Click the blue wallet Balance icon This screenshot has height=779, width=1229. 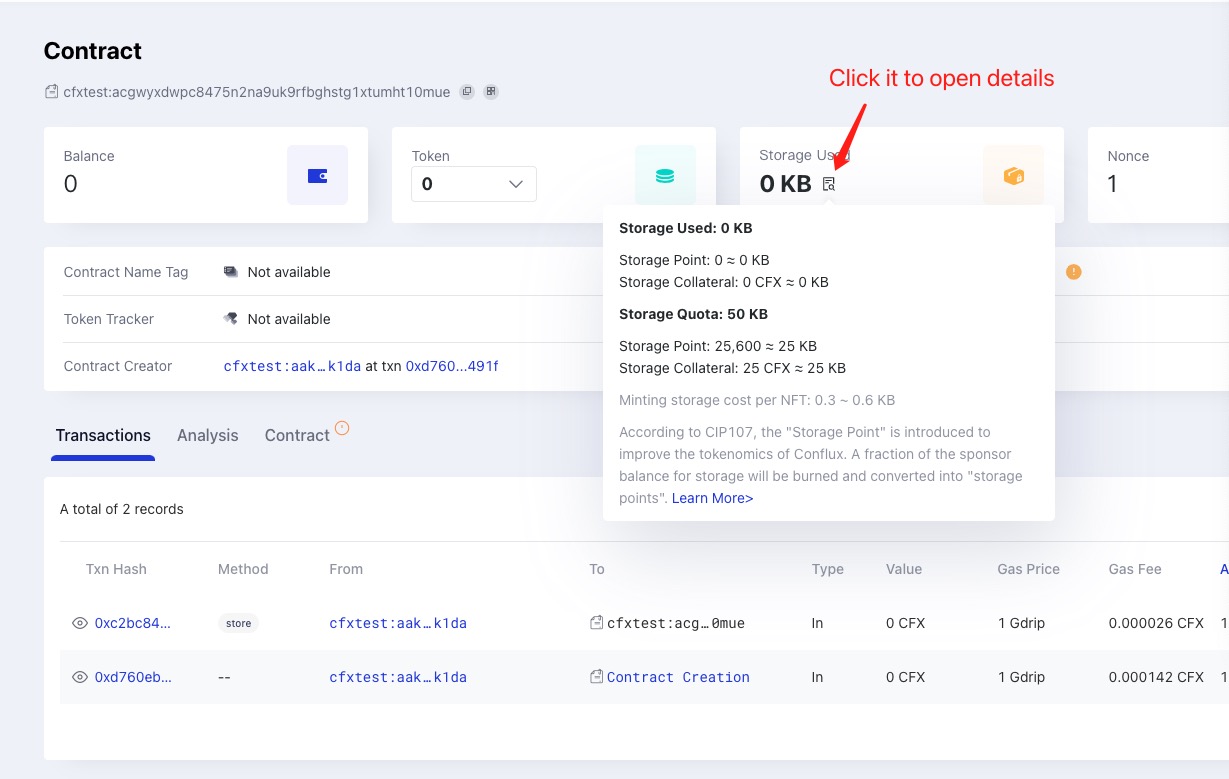point(317,176)
